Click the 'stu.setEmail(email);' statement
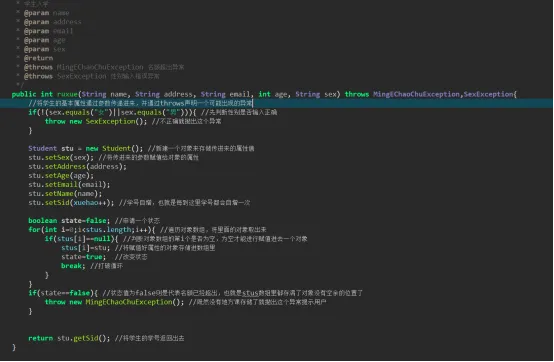 coord(69,185)
